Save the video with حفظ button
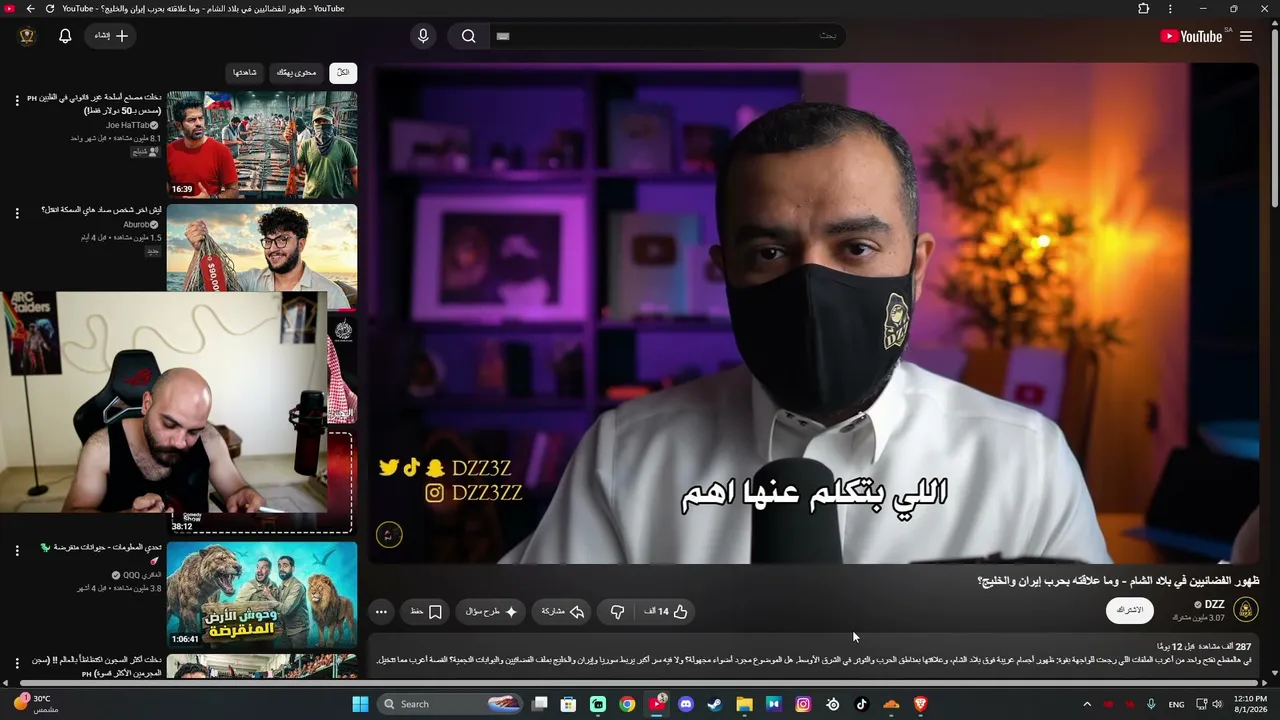1280x720 pixels. (426, 611)
